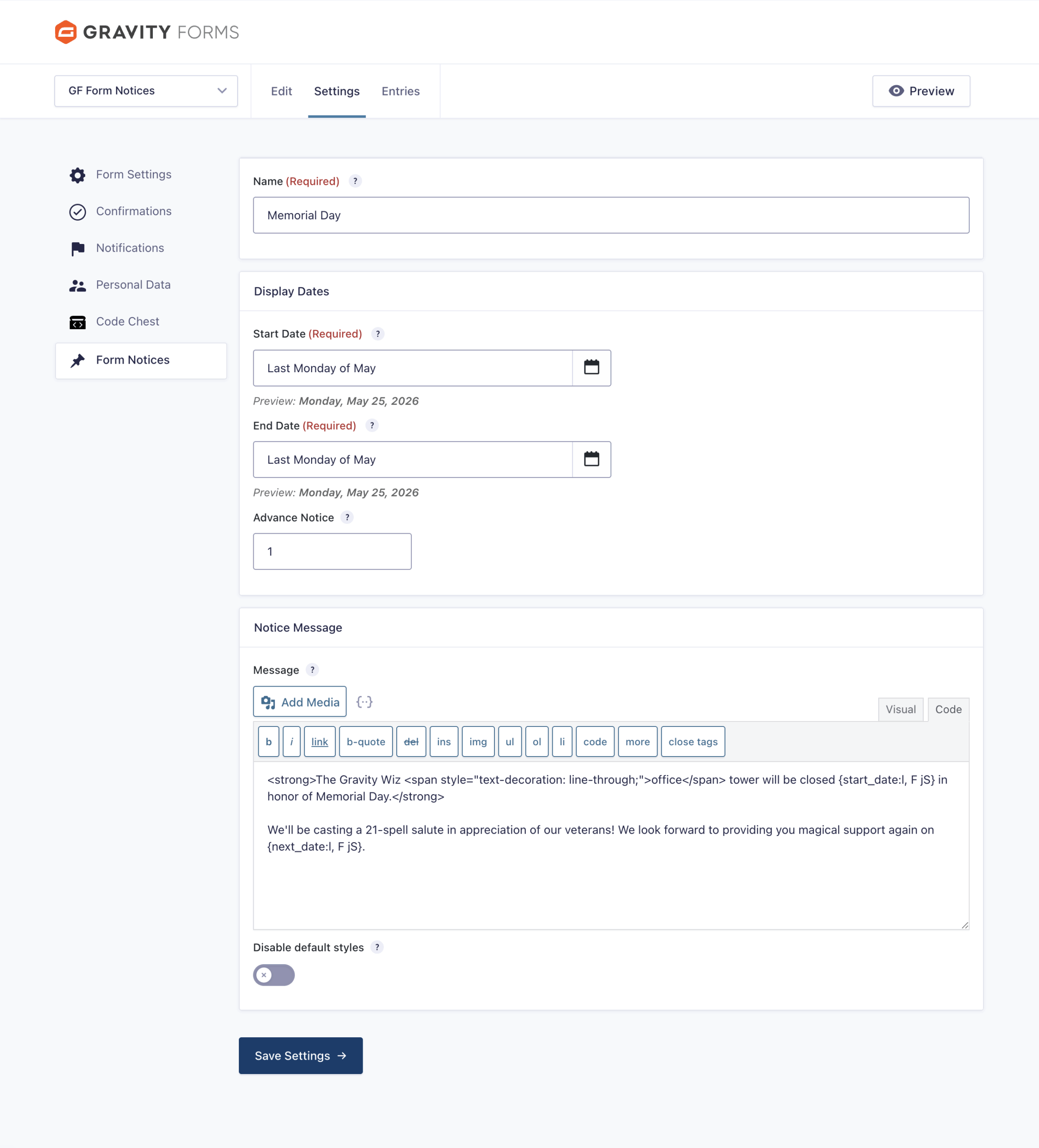This screenshot has height=1148, width=1039.
Task: Switch to the Visual editor tab
Action: point(900,709)
